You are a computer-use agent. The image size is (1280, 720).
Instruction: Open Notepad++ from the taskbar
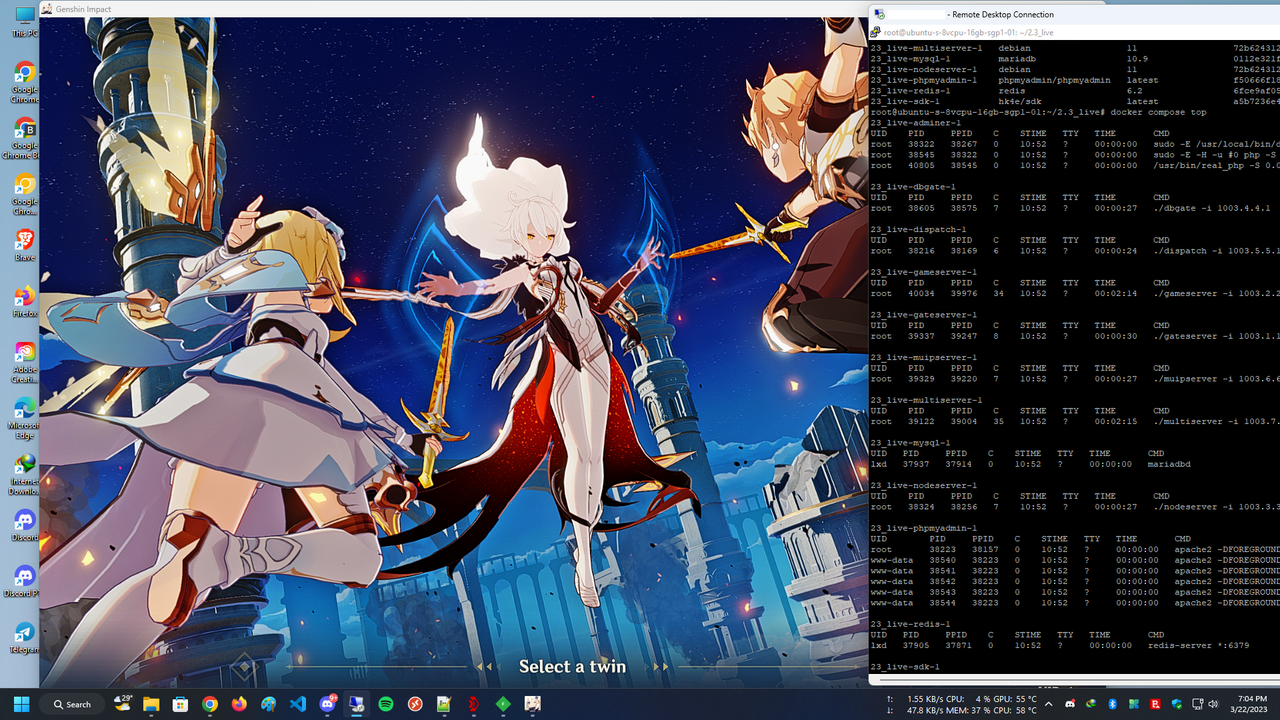tap(444, 704)
